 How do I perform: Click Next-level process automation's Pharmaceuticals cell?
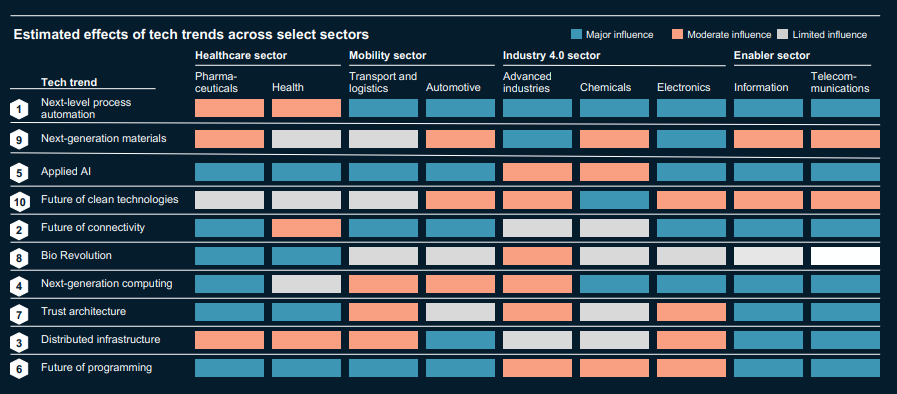point(229,108)
